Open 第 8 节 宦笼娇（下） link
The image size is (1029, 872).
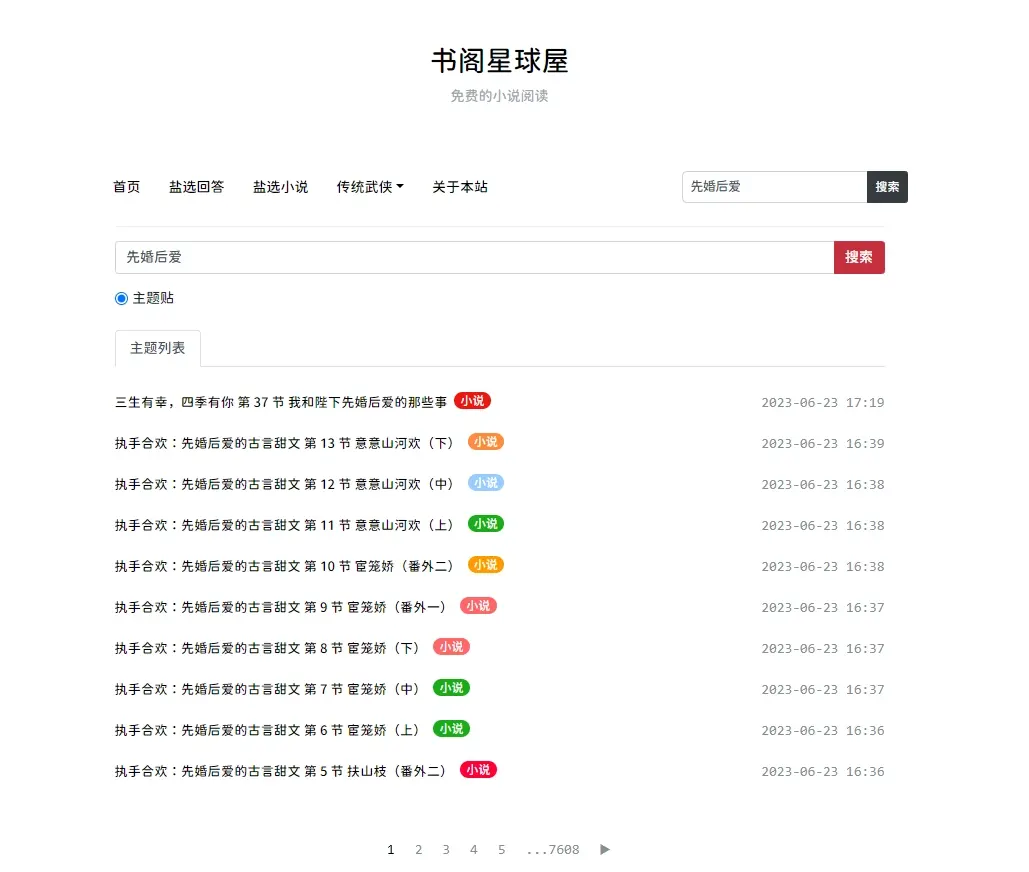(267, 648)
